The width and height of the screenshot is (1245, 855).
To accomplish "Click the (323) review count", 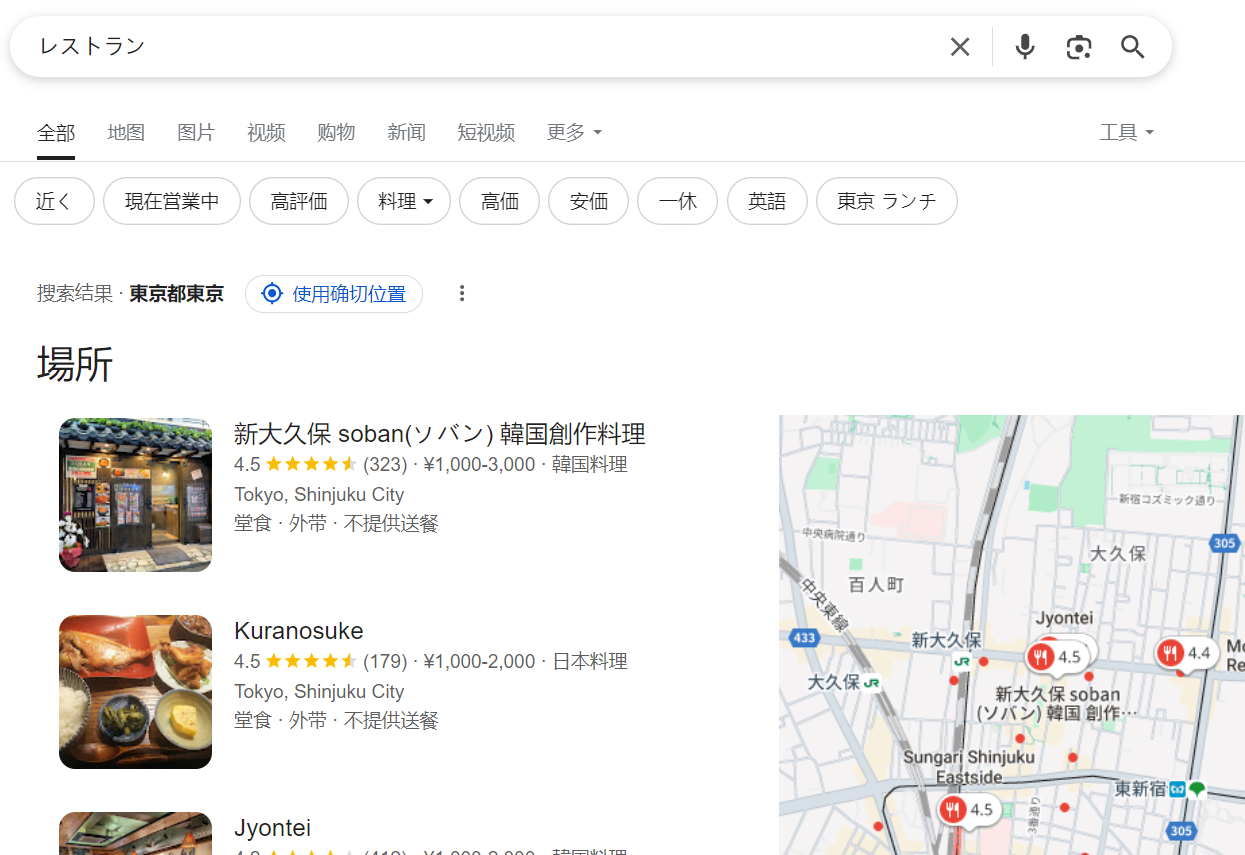I will tap(385, 464).
